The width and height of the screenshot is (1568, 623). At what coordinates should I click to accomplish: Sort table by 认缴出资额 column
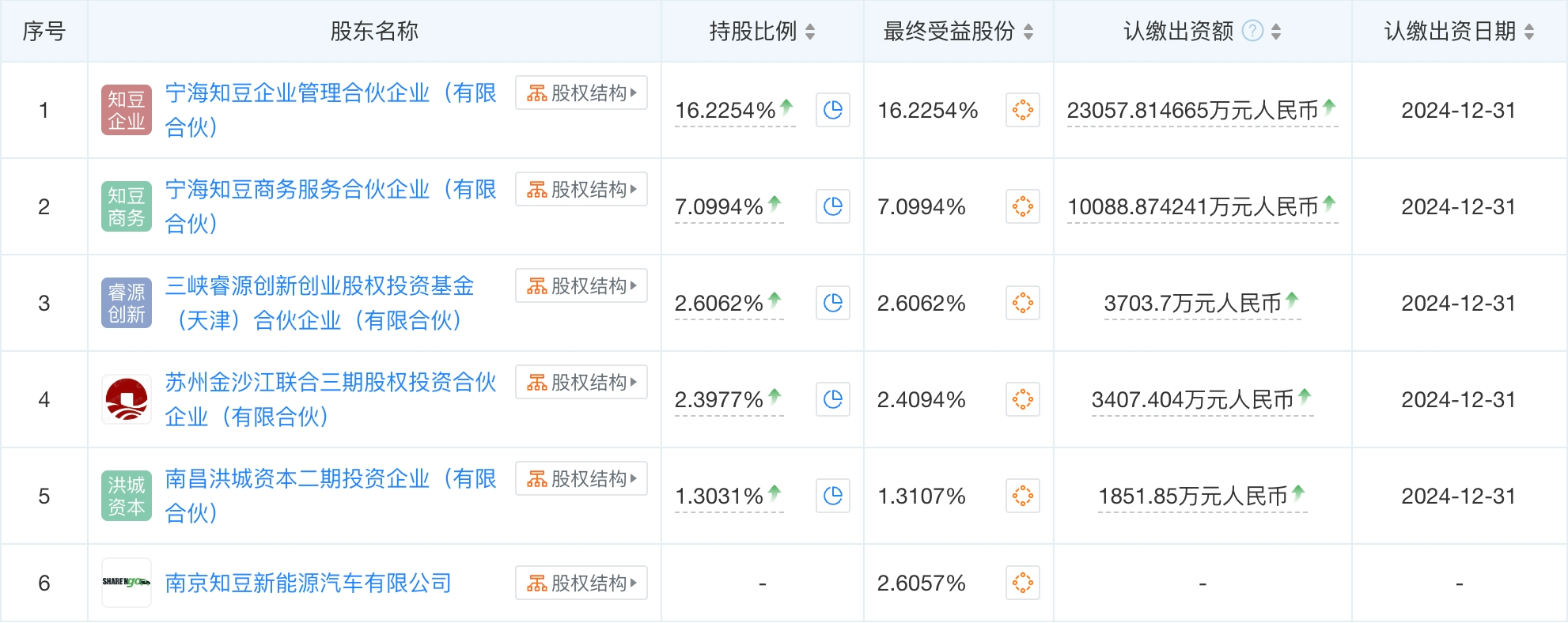[x=1276, y=32]
